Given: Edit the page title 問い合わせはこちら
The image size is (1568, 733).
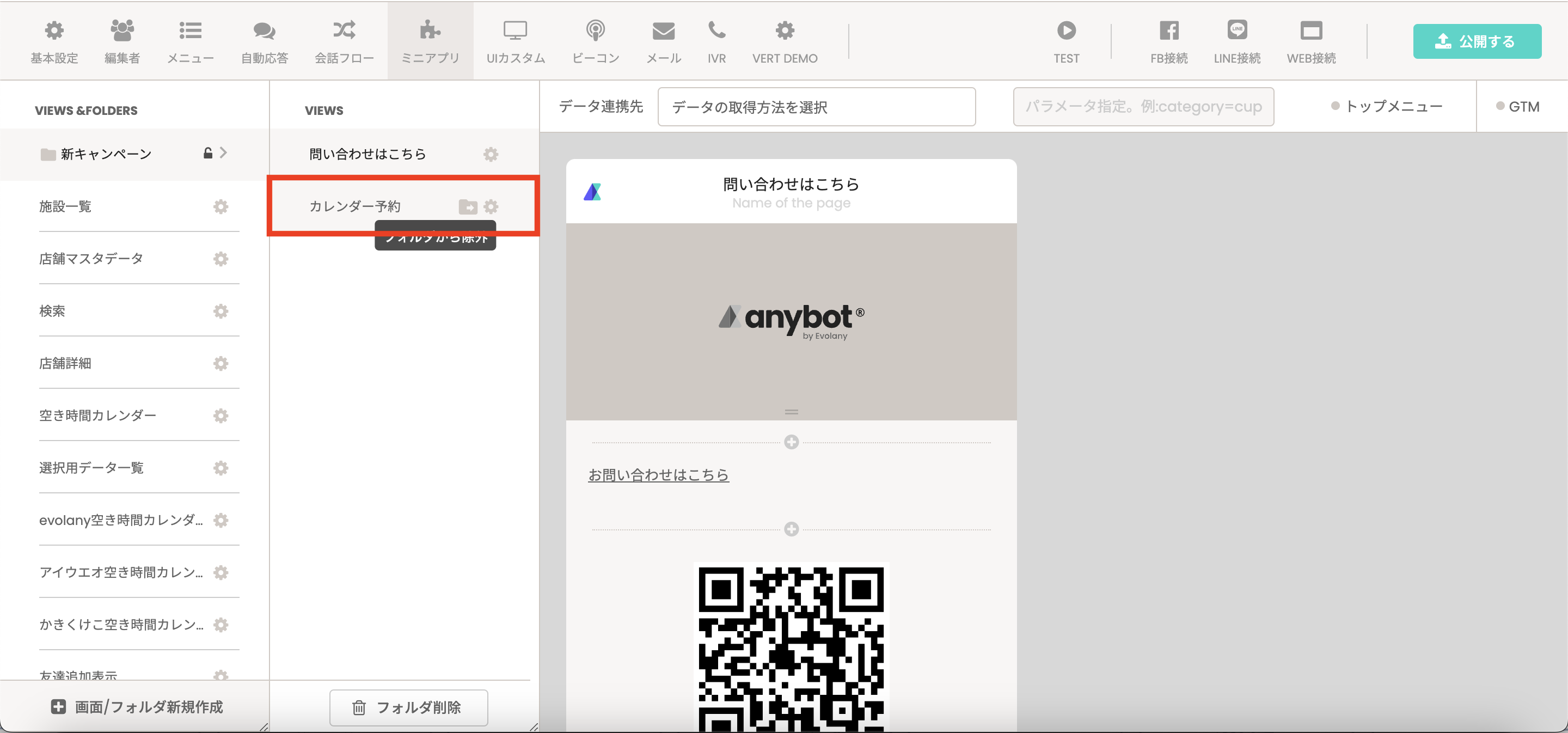Looking at the screenshot, I should [x=791, y=184].
